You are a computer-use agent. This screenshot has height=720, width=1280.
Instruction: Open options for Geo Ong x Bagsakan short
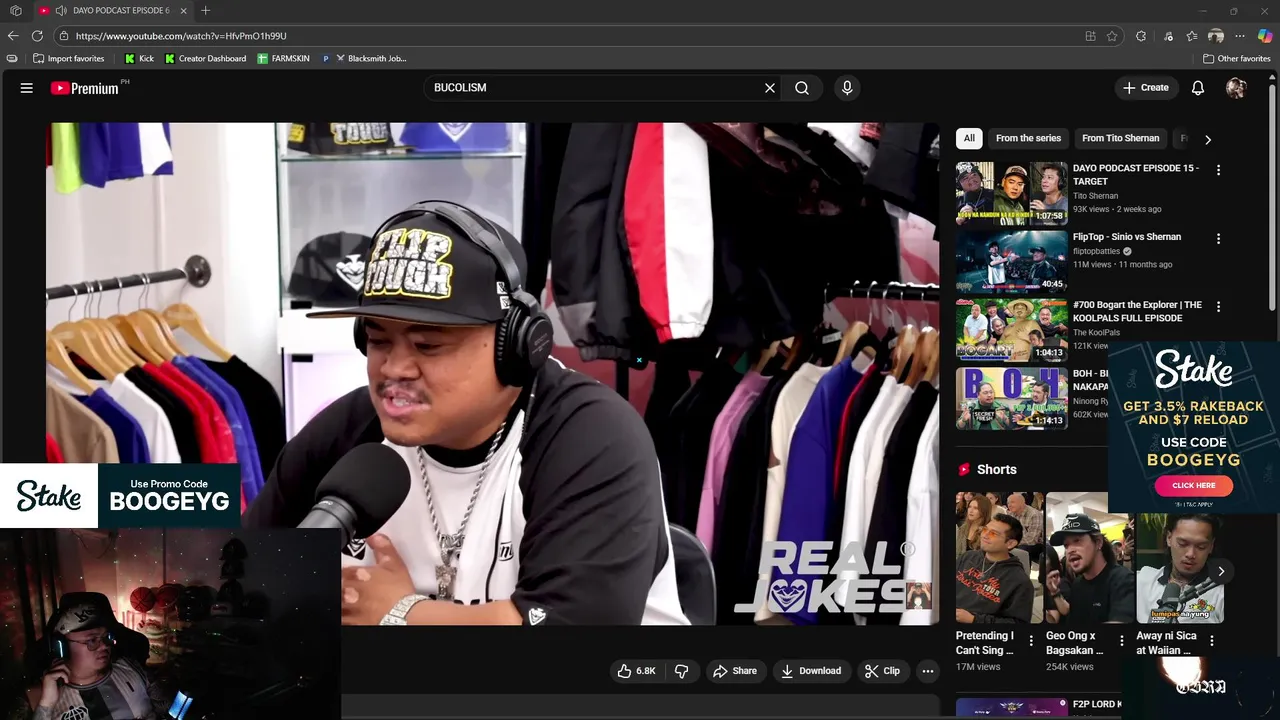1121,641
